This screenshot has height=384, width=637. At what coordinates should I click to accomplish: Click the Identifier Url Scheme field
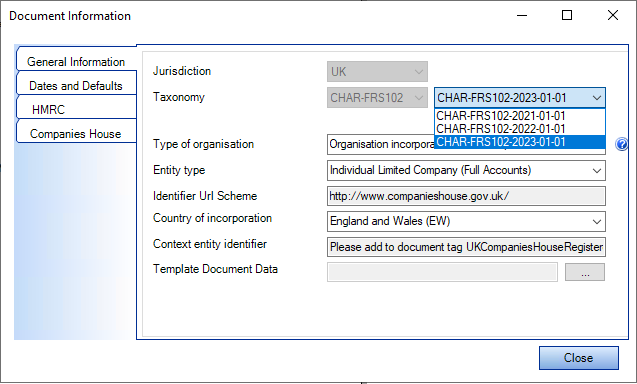pos(466,196)
